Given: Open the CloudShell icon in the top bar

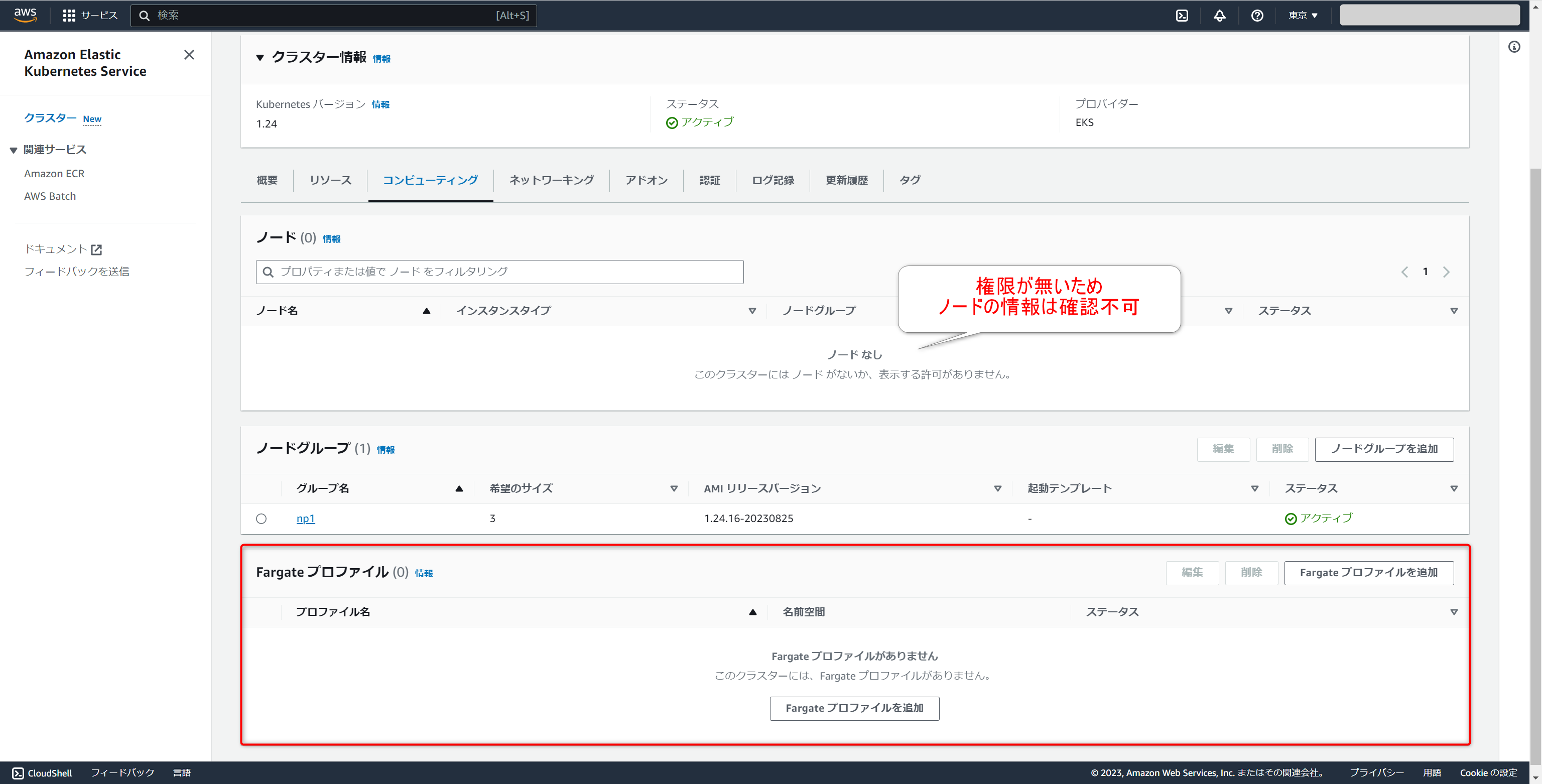Looking at the screenshot, I should 1182,16.
